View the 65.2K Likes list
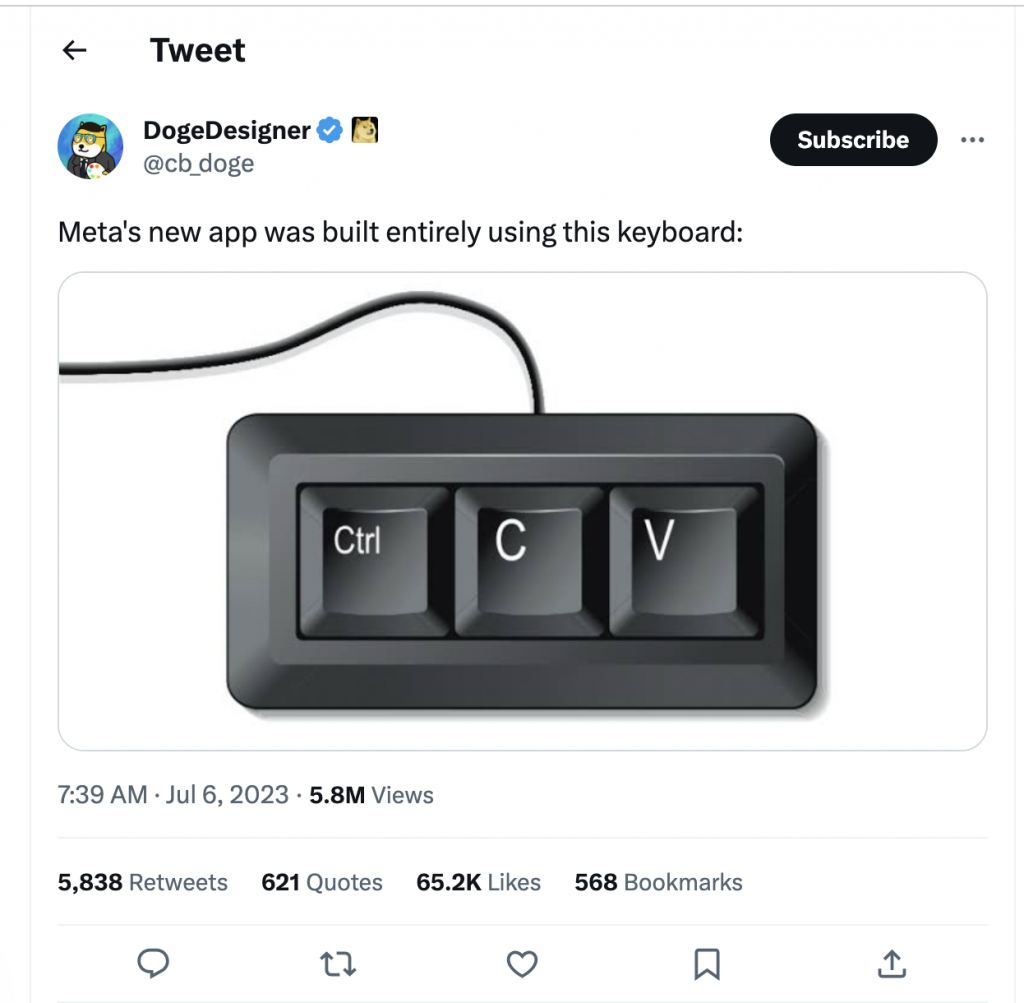 (x=478, y=882)
